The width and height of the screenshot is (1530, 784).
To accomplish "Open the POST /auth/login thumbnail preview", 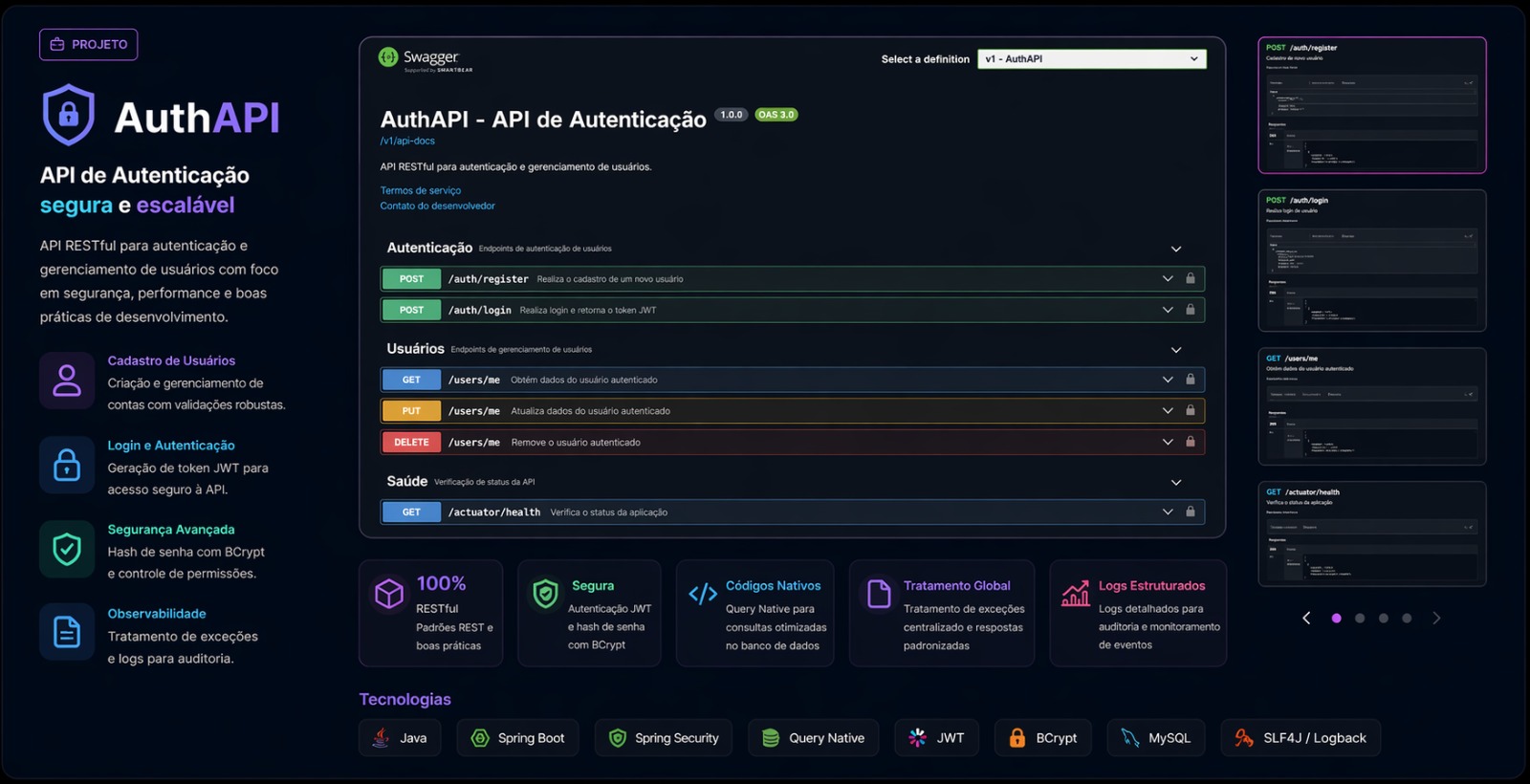I will [x=1371, y=260].
